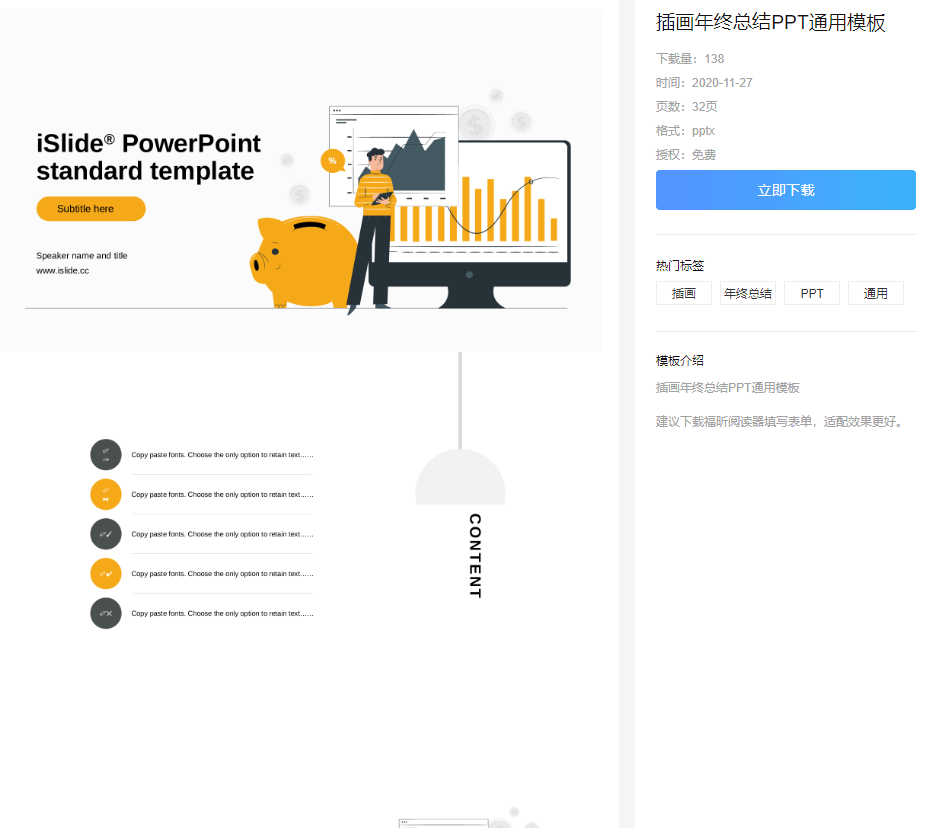Click the 通用 tag
Screen dimensions: 925x828
[x=875, y=292]
